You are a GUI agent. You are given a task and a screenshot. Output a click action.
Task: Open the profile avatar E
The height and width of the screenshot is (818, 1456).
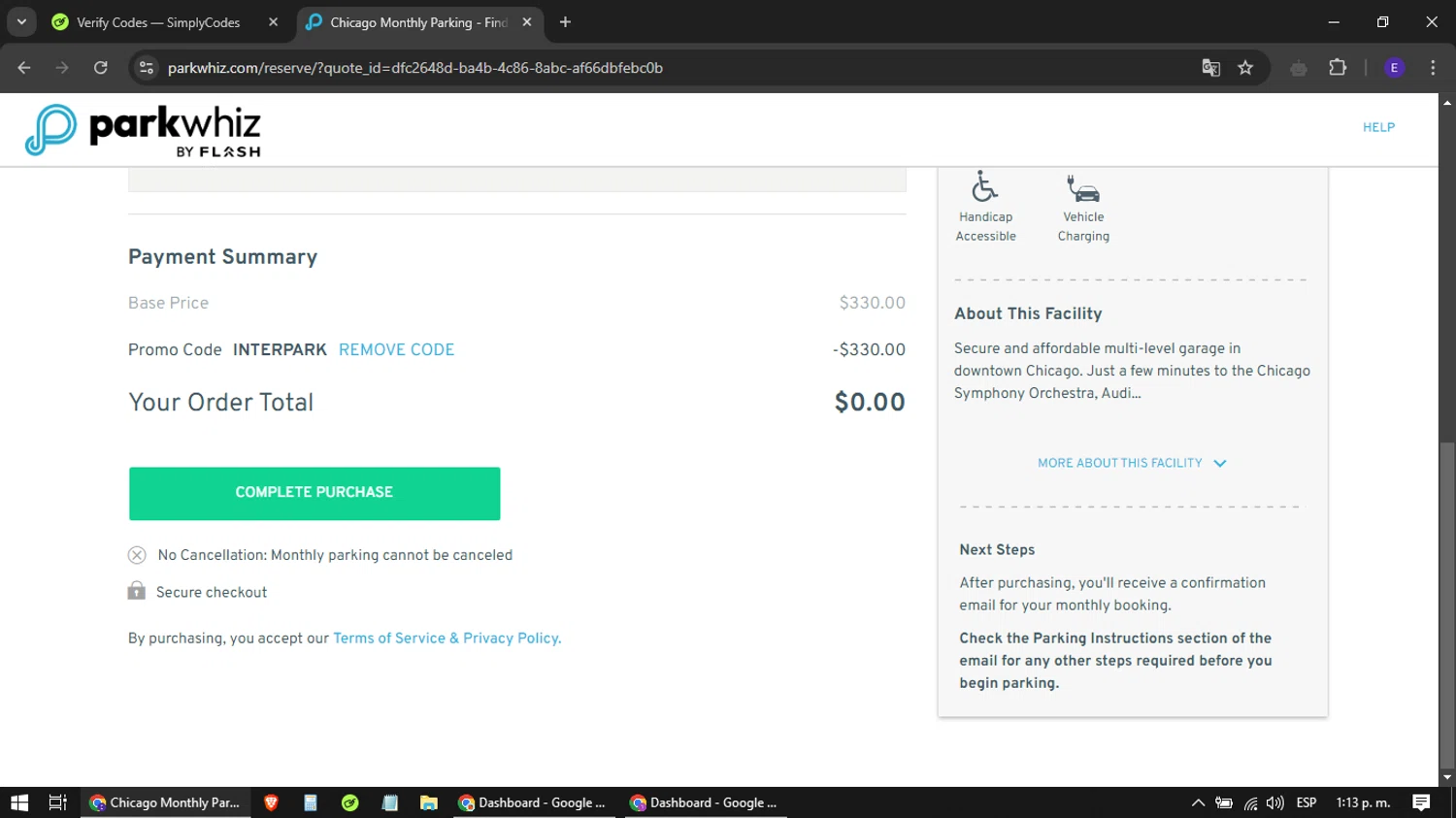1394,68
